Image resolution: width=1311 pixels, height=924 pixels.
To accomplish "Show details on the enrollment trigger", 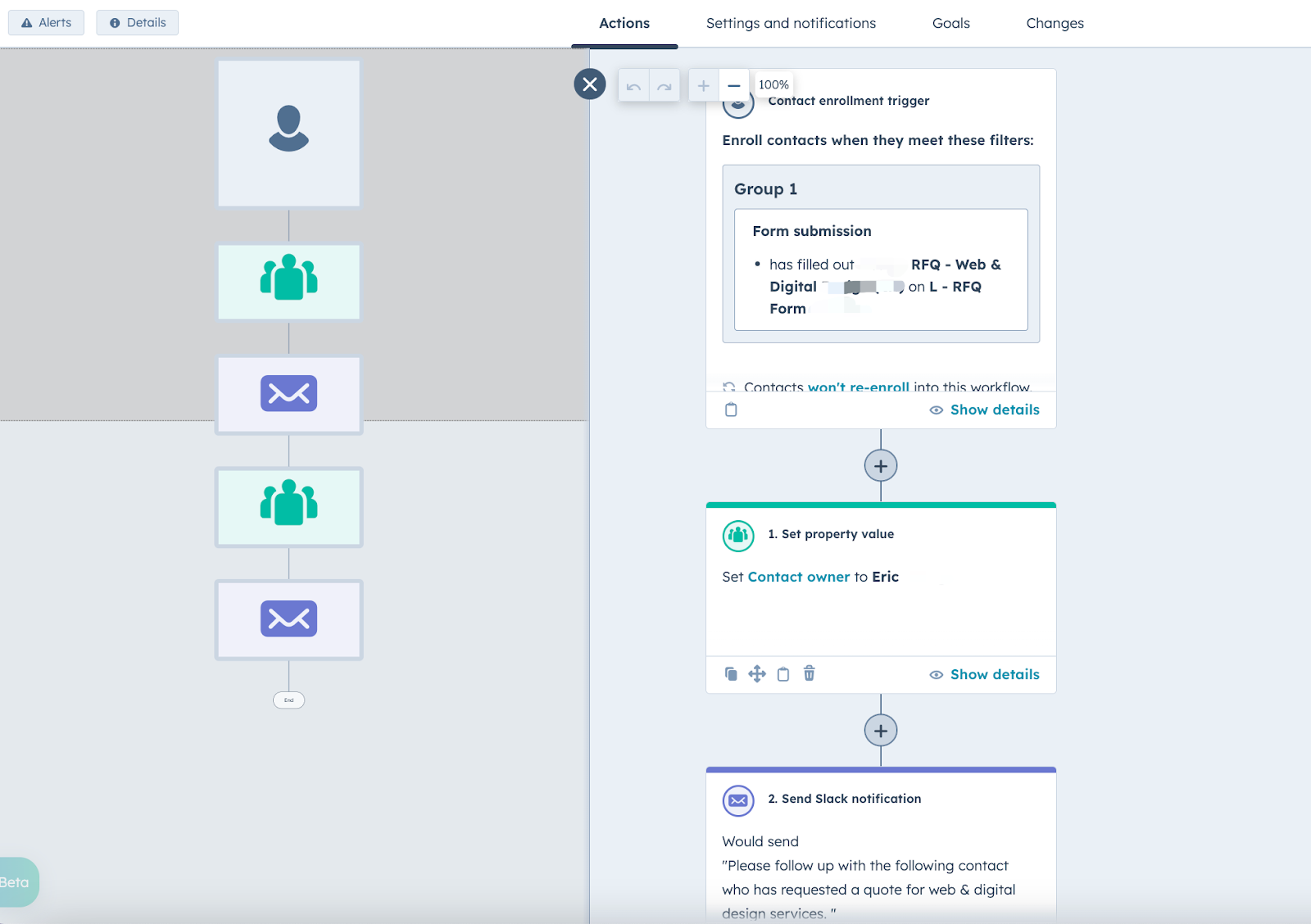I will tap(994, 410).
